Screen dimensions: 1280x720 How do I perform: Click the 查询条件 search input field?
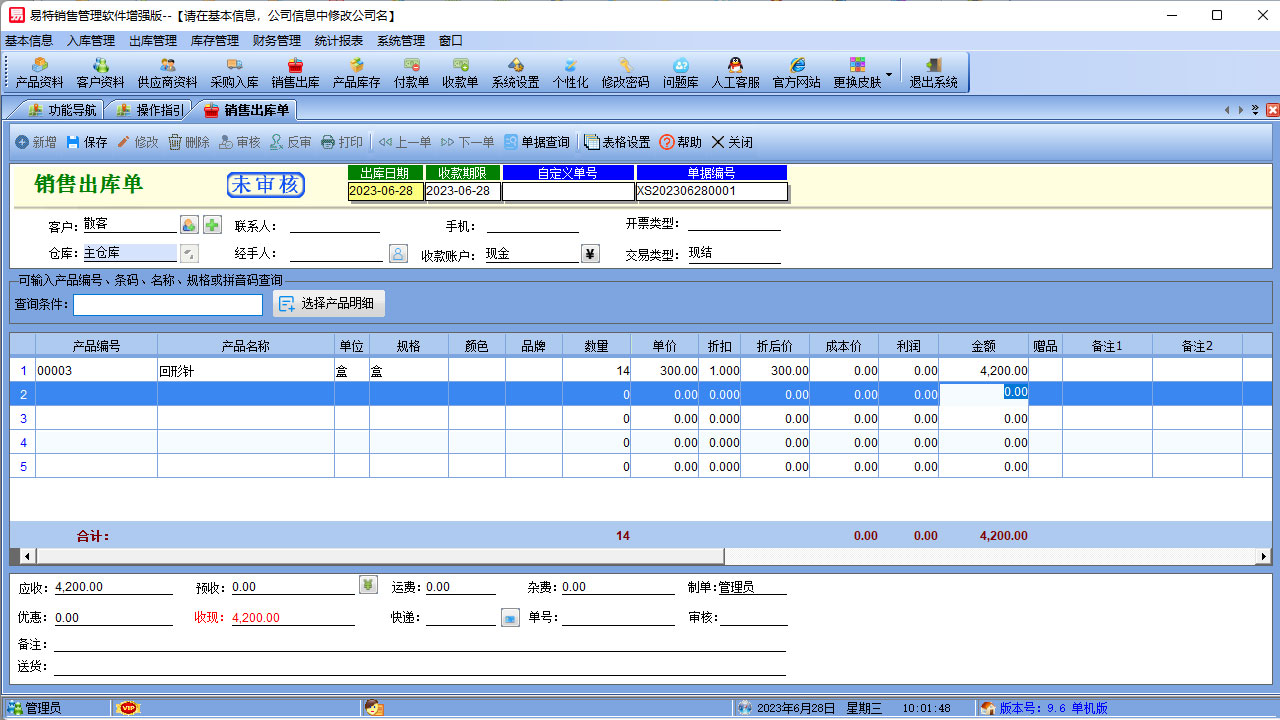pyautogui.click(x=167, y=304)
